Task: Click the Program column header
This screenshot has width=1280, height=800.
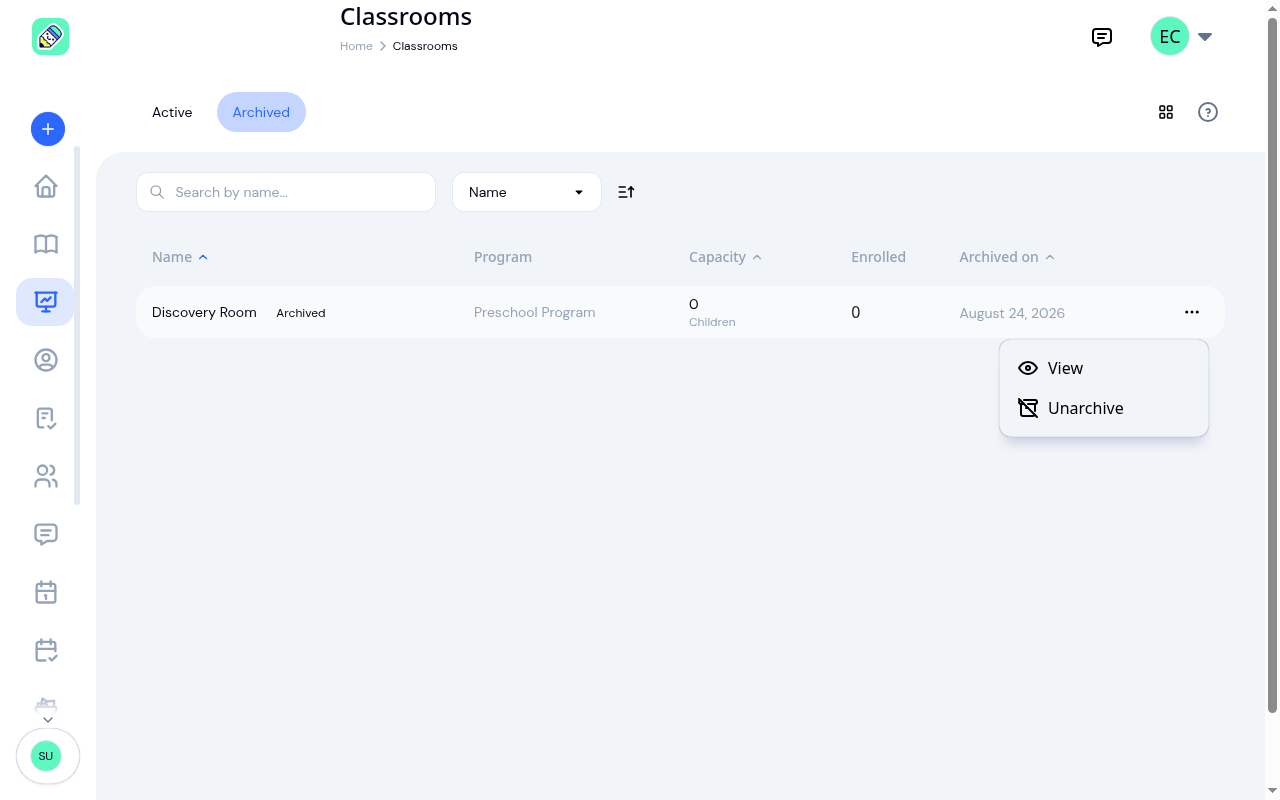Action: (x=503, y=257)
